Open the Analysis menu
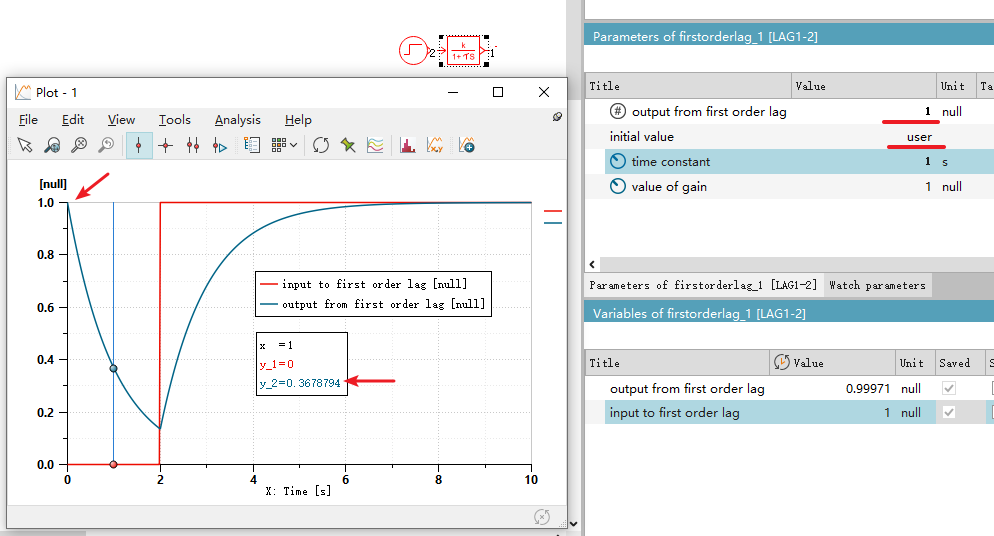The width and height of the screenshot is (994, 536). (237, 120)
